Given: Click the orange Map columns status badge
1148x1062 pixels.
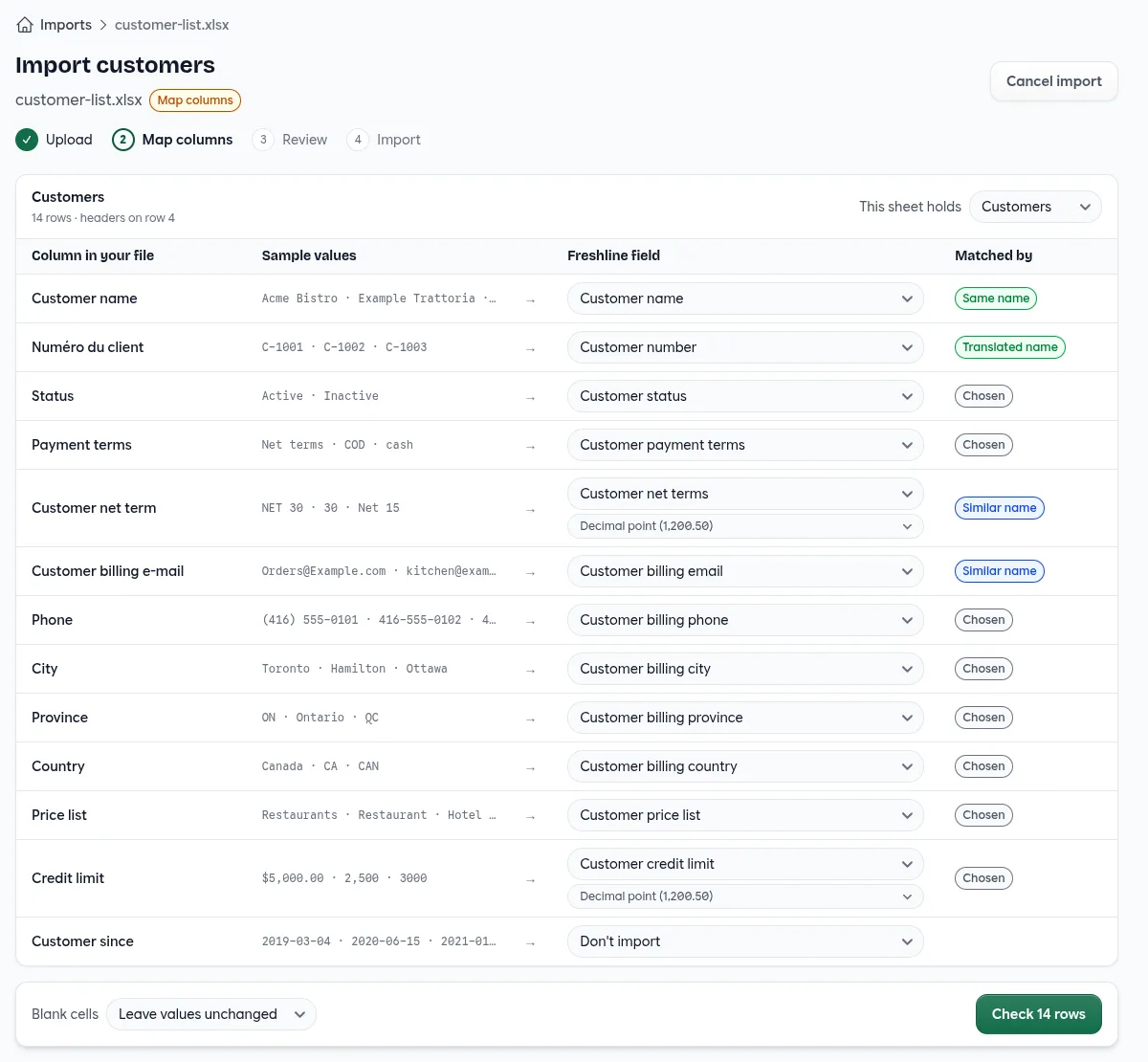Looking at the screenshot, I should [x=195, y=100].
